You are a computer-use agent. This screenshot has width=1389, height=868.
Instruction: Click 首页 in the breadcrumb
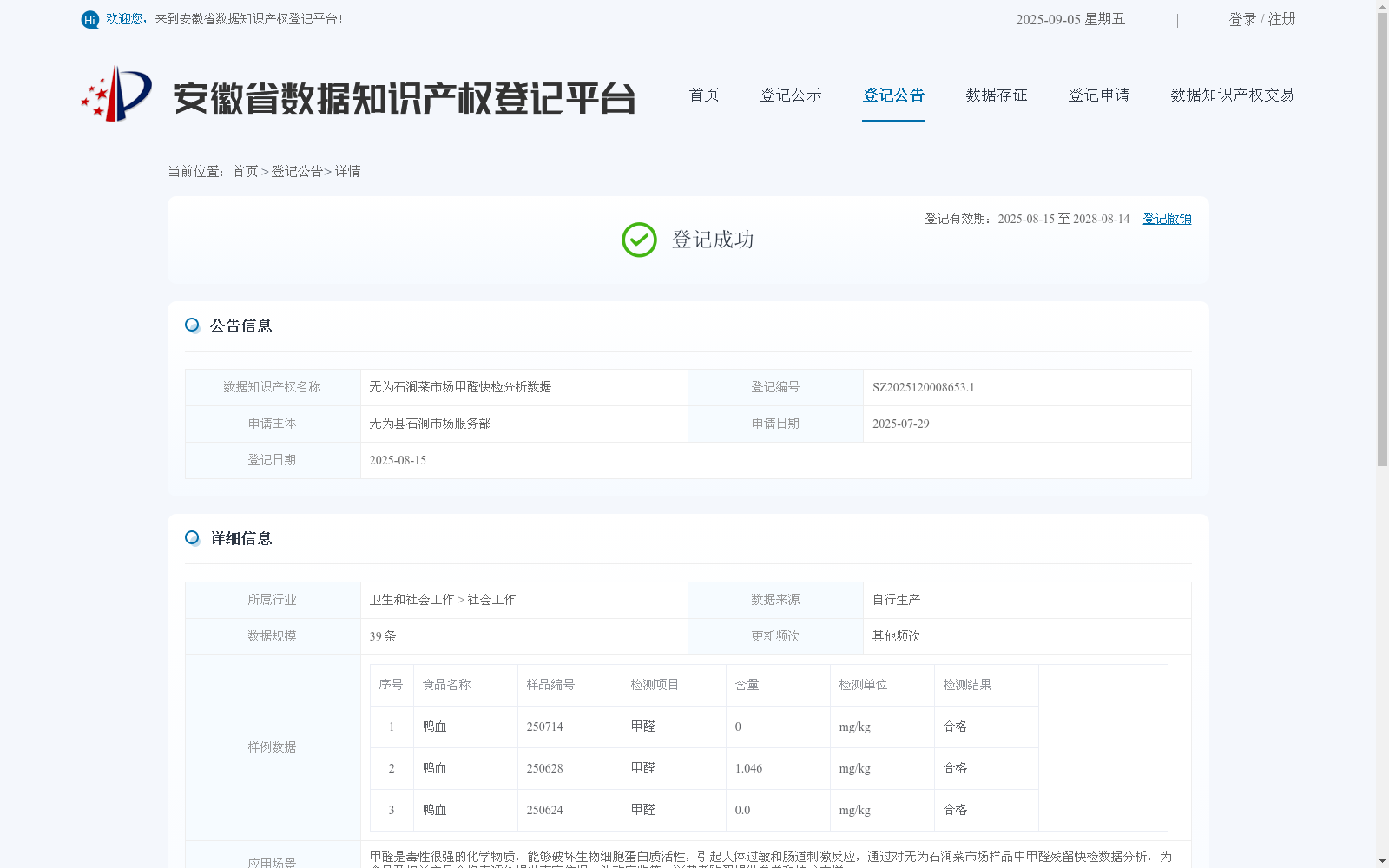click(246, 171)
